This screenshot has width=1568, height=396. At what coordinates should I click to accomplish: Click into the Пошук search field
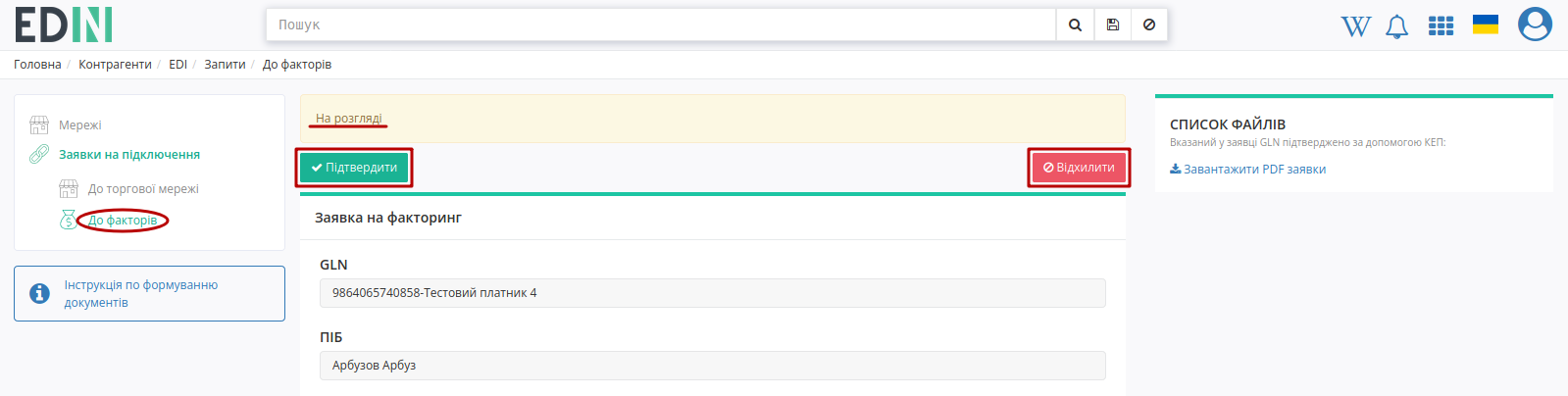tap(661, 25)
